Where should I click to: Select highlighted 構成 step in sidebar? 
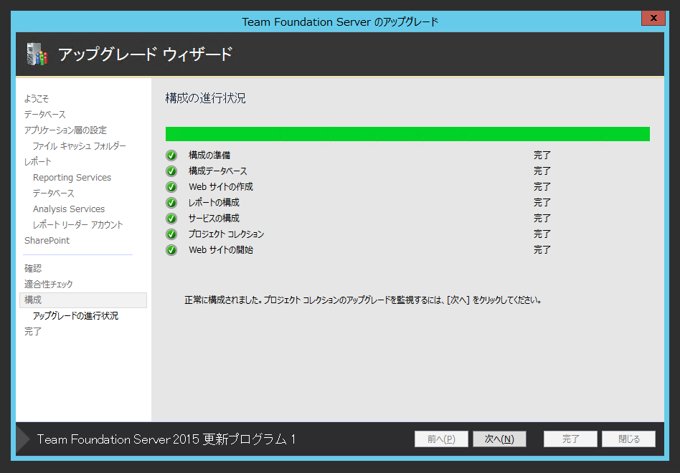(83, 300)
